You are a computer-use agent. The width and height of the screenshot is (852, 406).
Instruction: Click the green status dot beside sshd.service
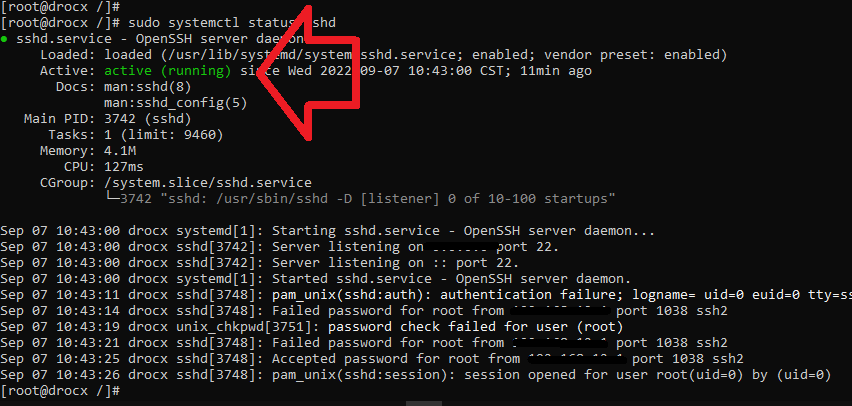tap(6, 38)
